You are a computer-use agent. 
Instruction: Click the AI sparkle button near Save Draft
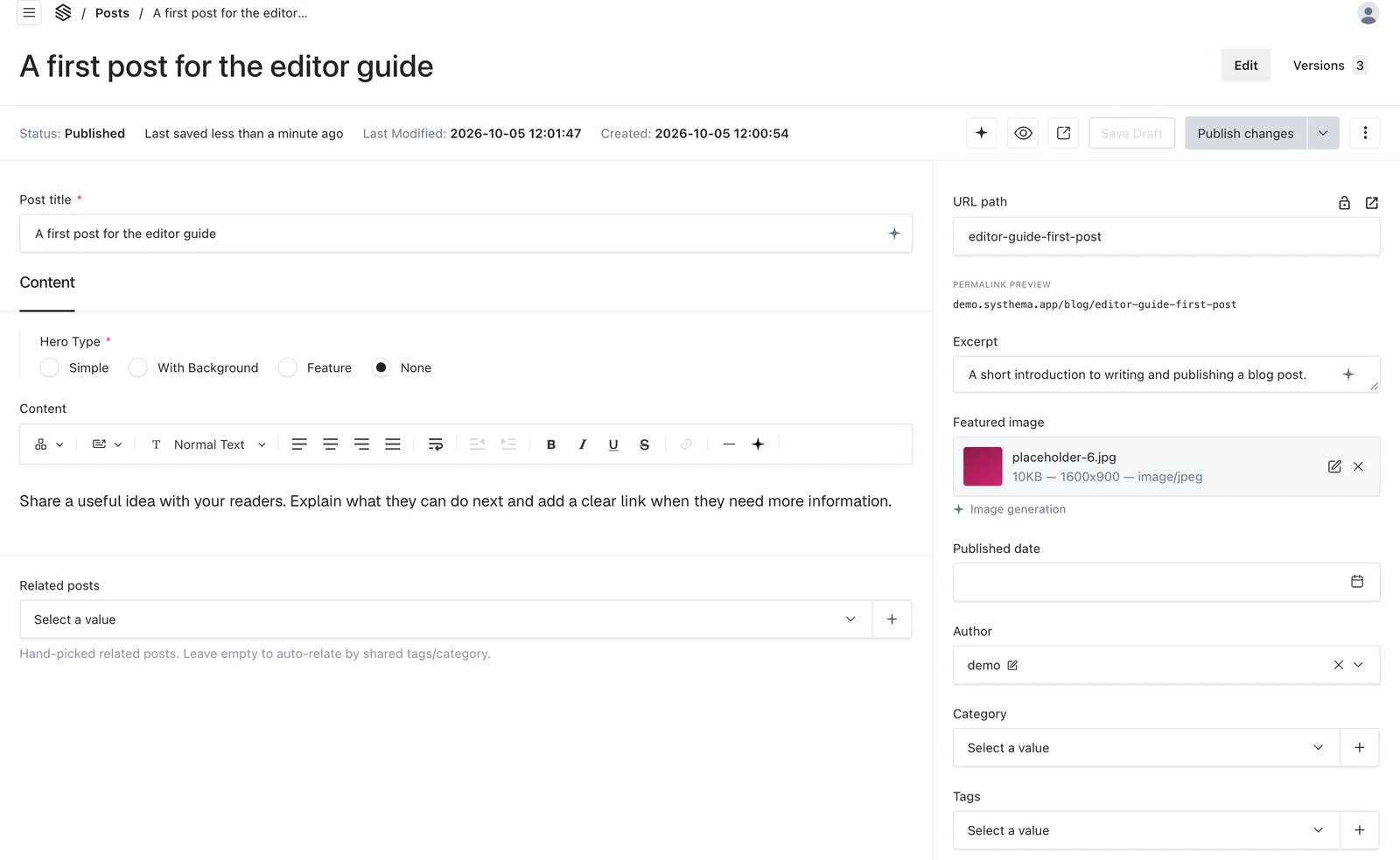(982, 133)
